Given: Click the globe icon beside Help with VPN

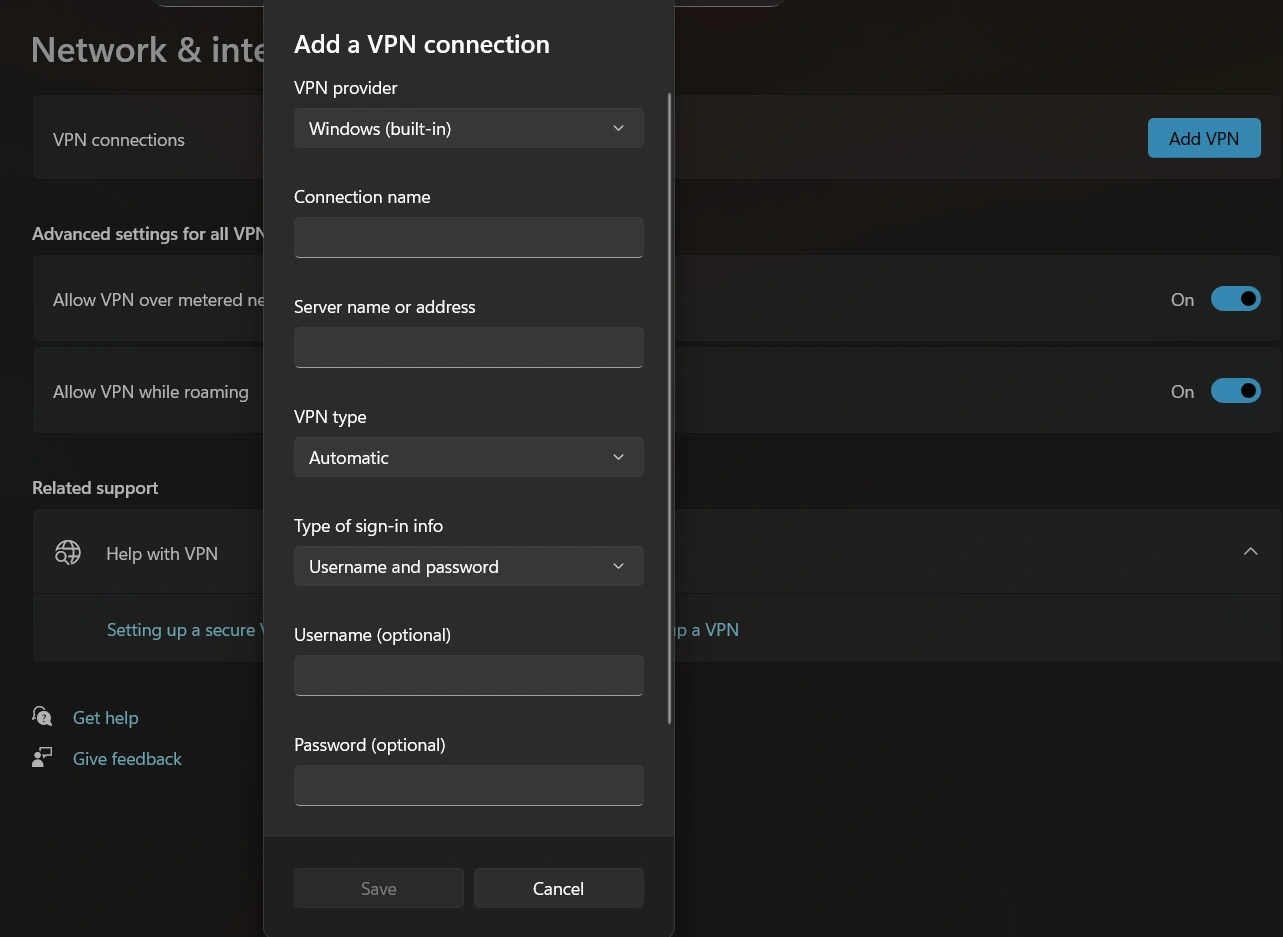Looking at the screenshot, I should tap(67, 552).
